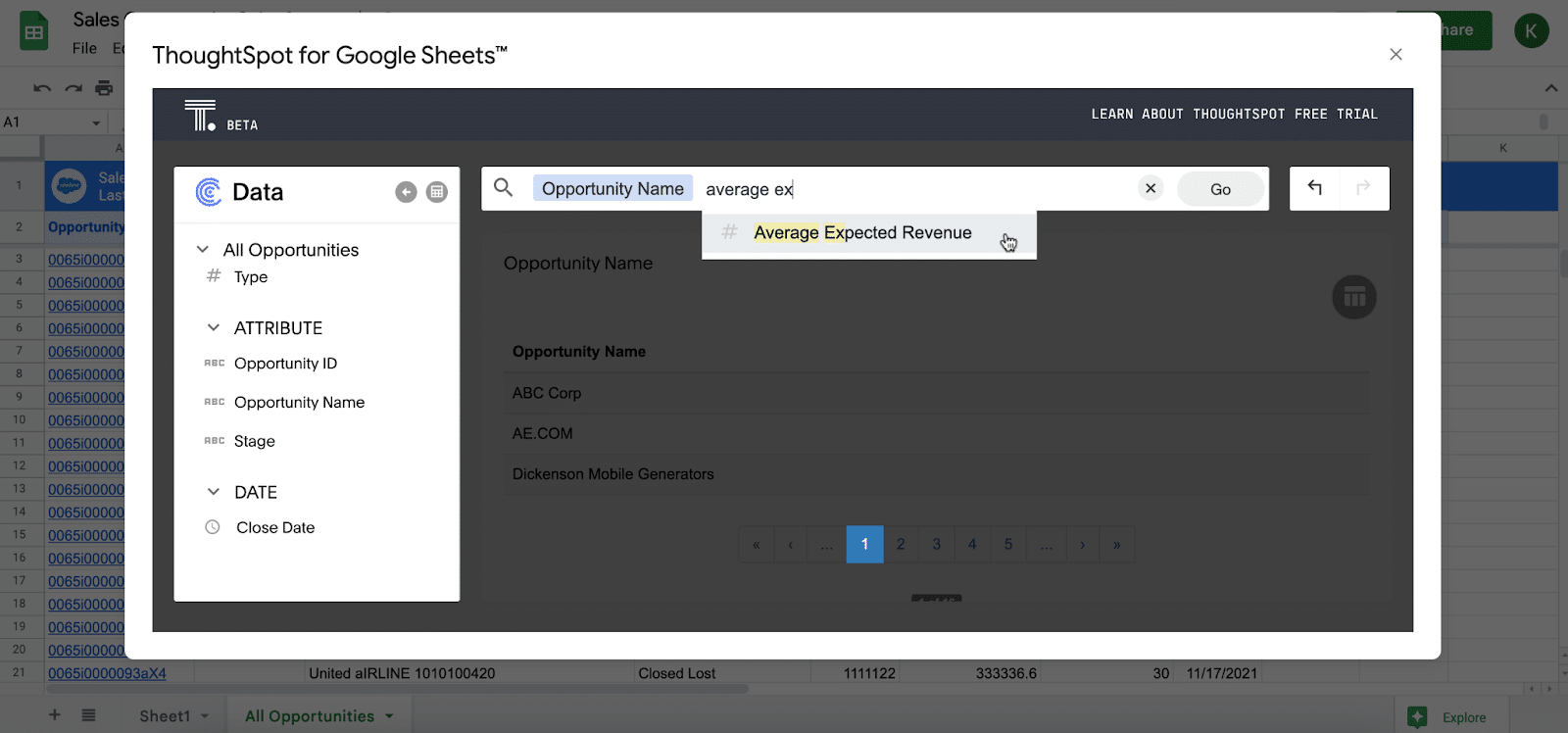Click the ABC Corp result row

pyautogui.click(x=937, y=393)
